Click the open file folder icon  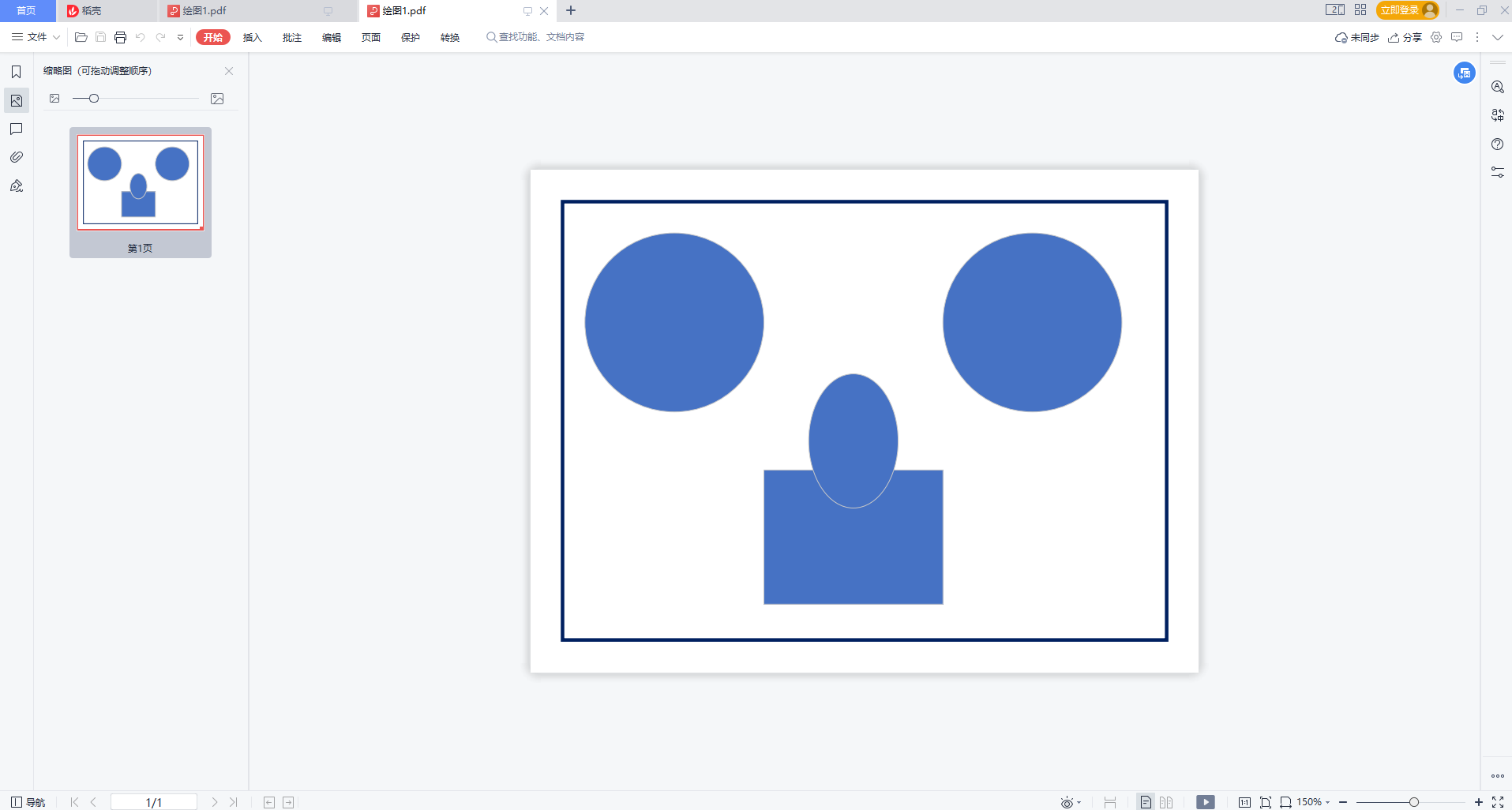point(81,37)
